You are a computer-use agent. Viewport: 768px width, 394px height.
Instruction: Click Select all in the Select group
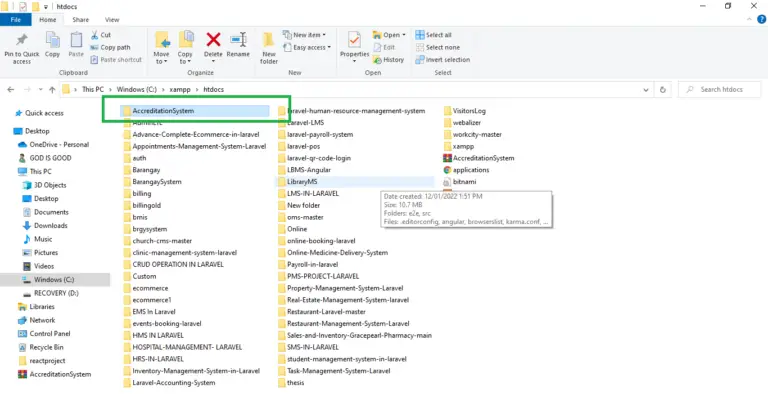tap(433, 35)
